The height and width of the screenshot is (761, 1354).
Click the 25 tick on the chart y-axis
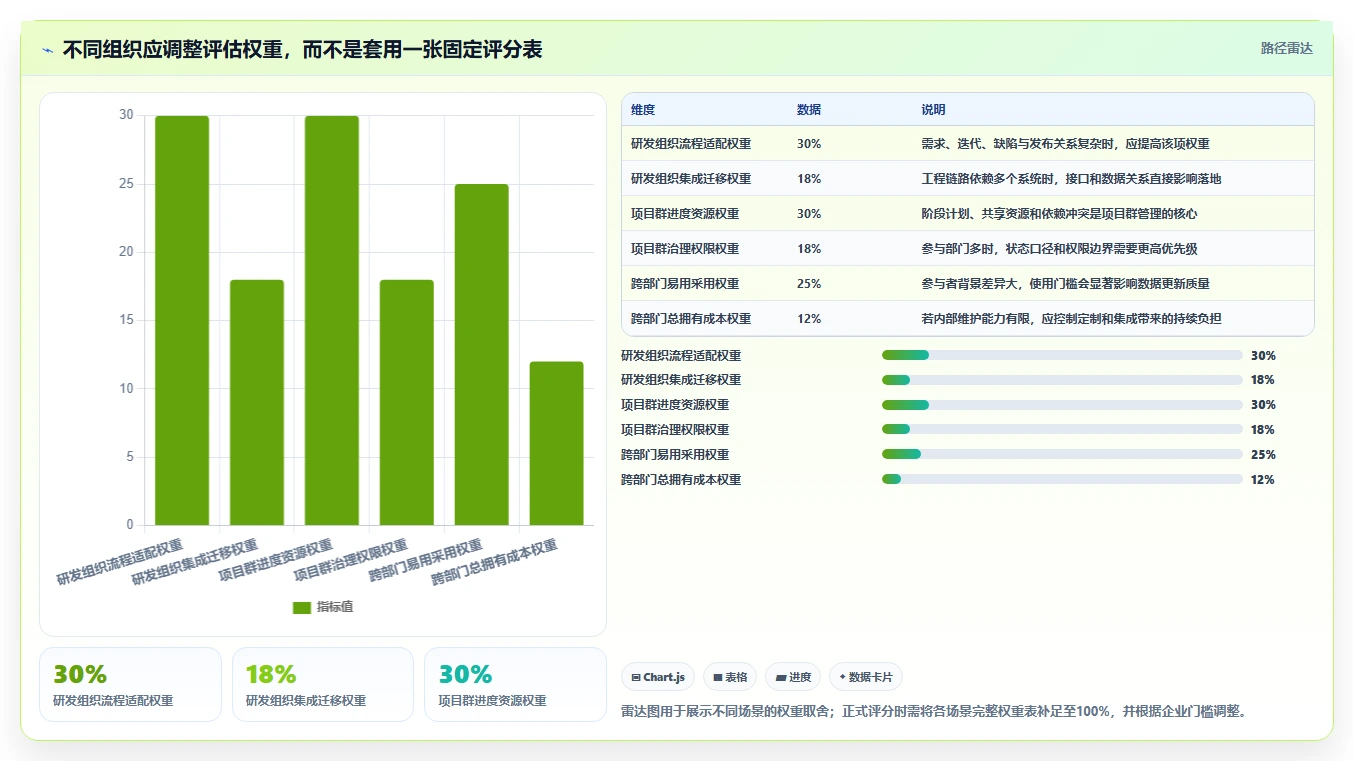[126, 184]
